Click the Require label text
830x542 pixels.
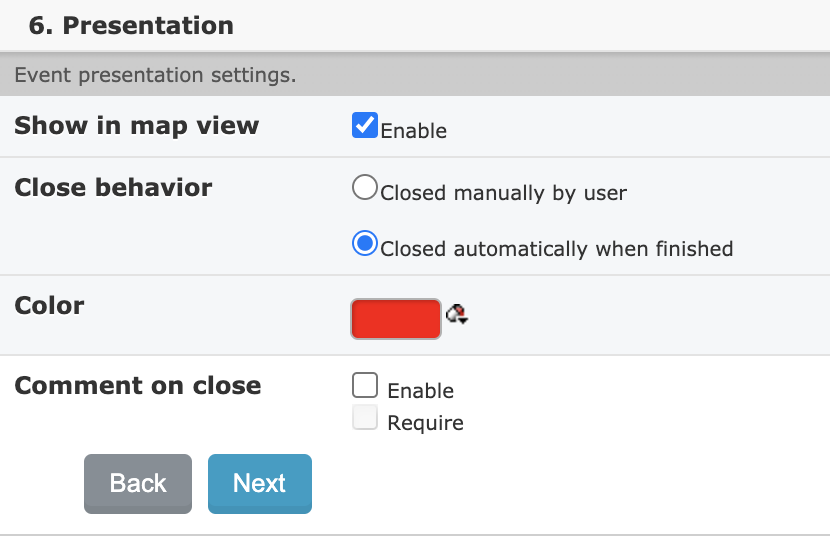pos(426,423)
